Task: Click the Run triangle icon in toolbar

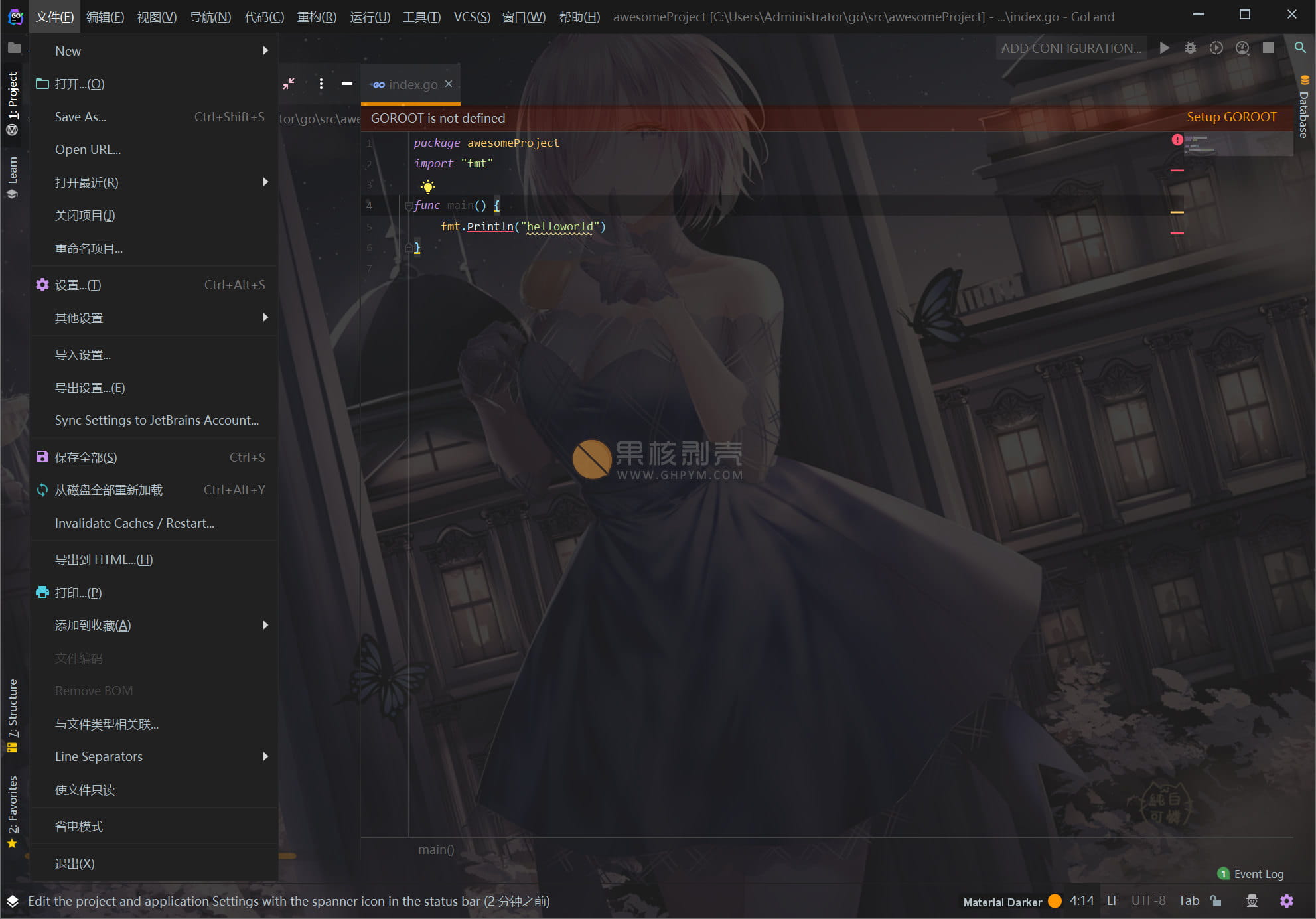Action: pos(1164,48)
